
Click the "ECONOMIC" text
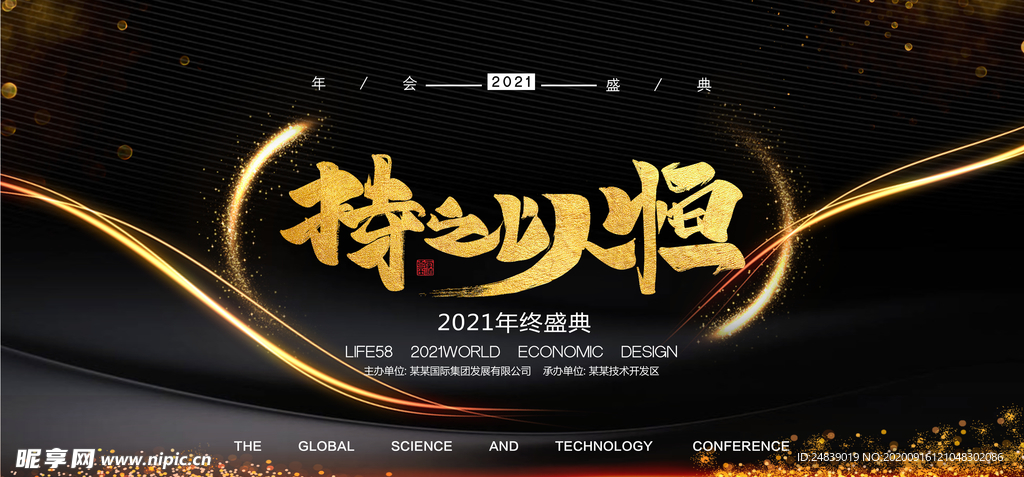[560, 352]
